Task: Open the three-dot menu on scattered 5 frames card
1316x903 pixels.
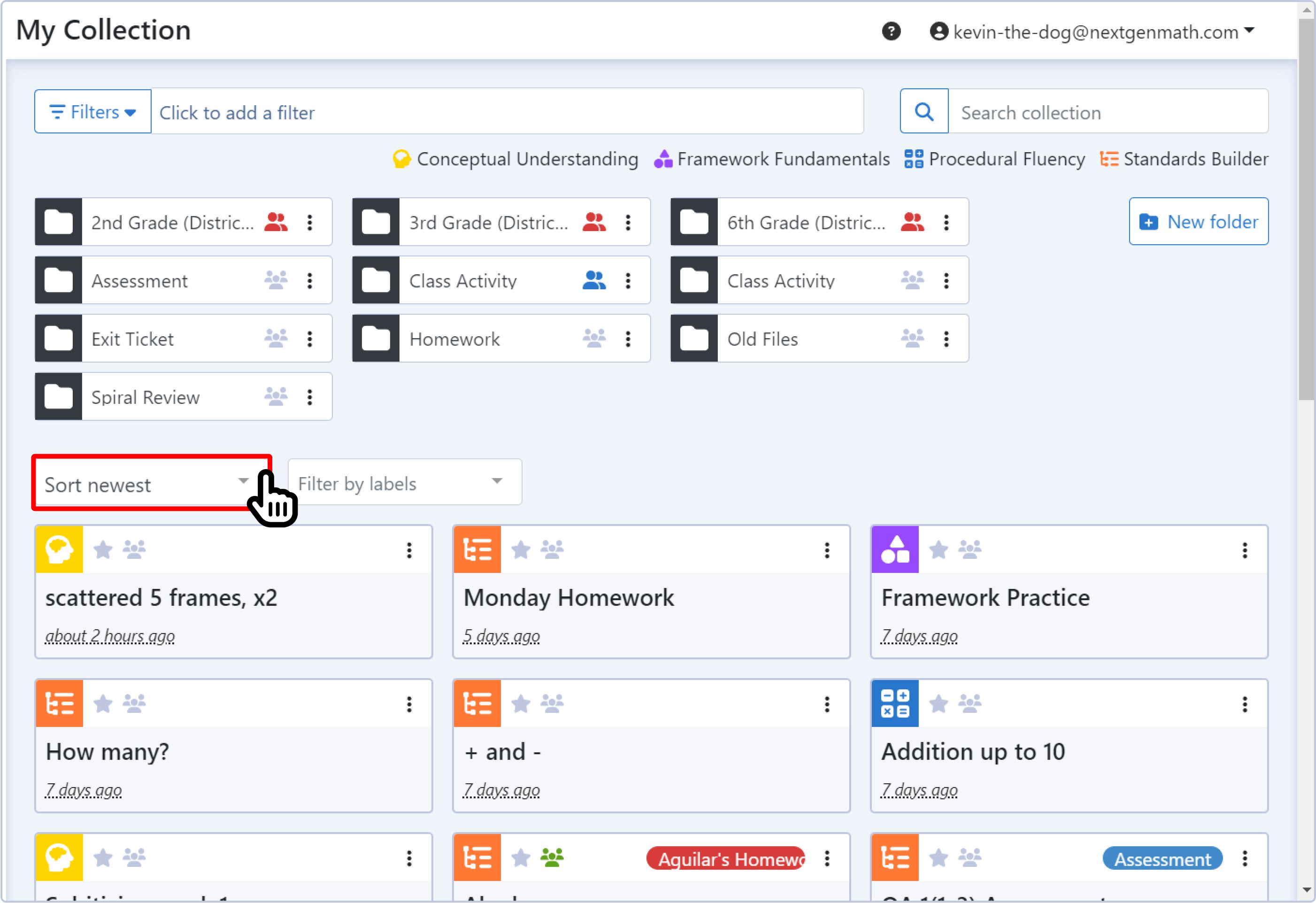Action: [x=409, y=551]
